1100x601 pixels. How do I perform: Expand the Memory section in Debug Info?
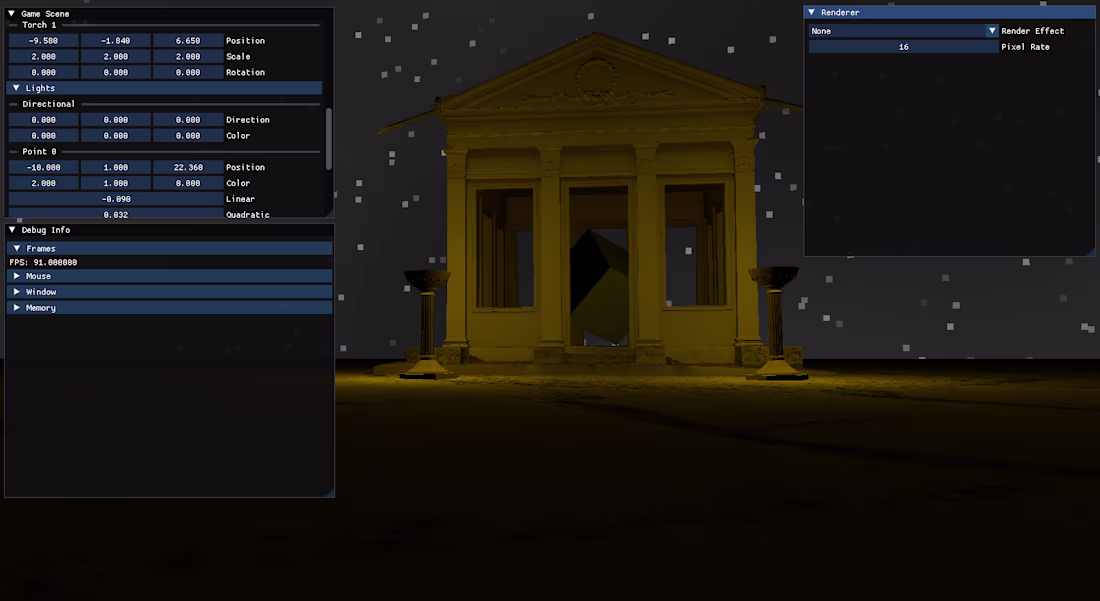pos(14,308)
